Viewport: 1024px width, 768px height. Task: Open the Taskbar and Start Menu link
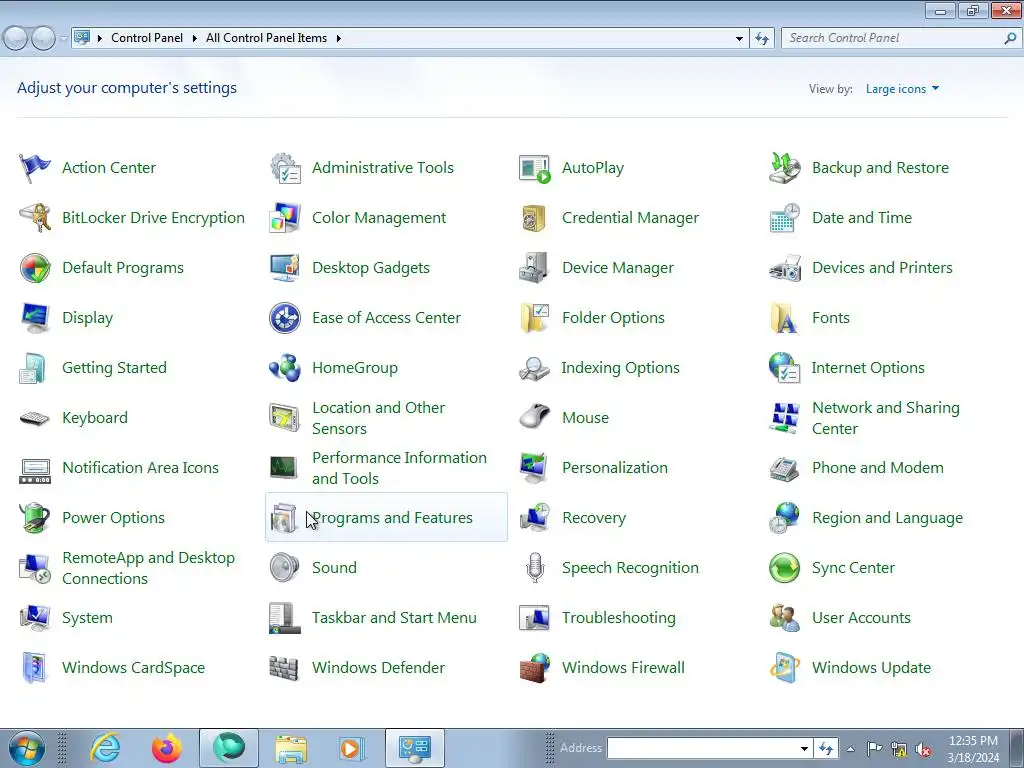pyautogui.click(x=394, y=618)
